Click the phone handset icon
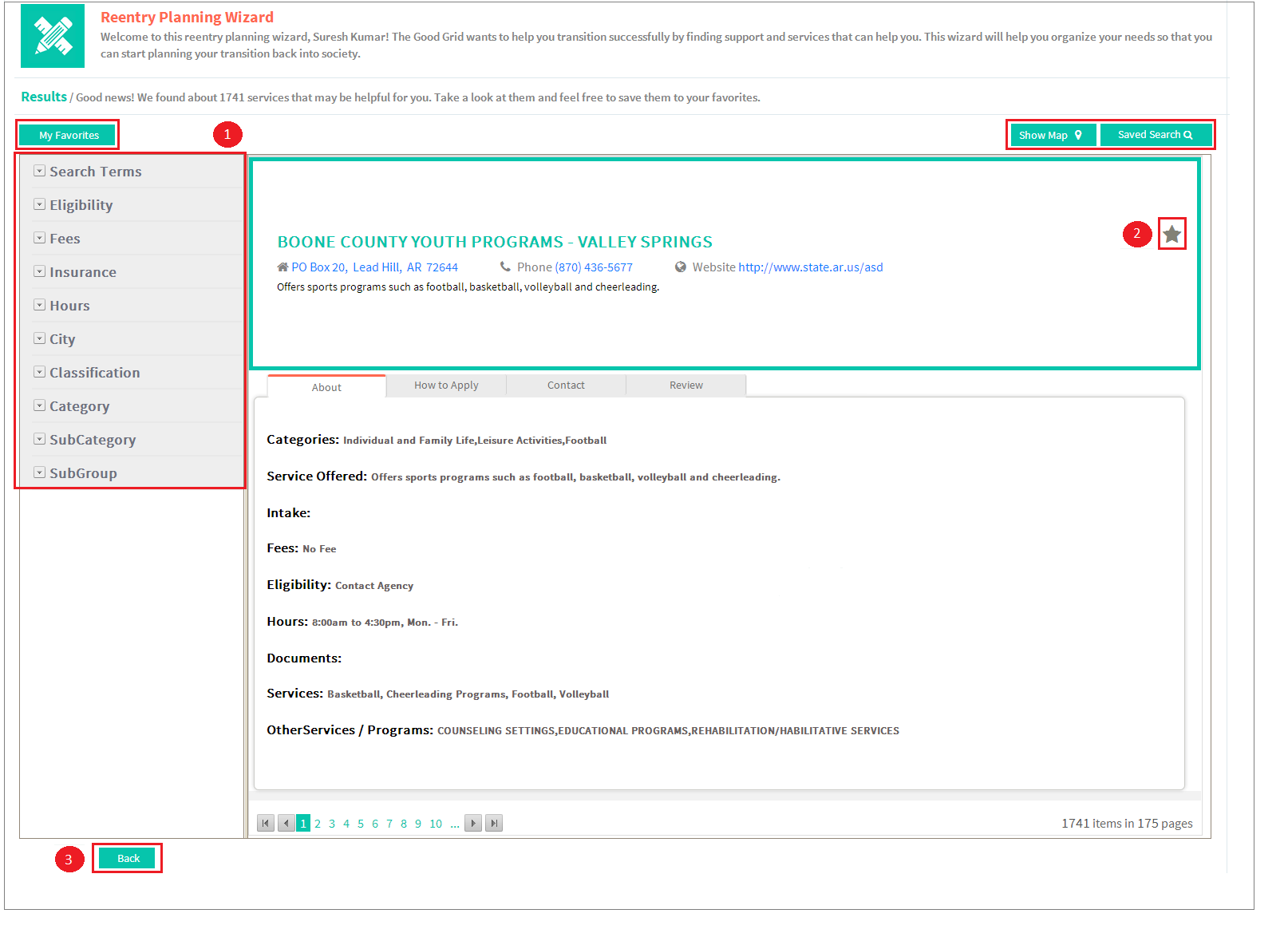This screenshot has height=937, width=1288. click(x=505, y=267)
